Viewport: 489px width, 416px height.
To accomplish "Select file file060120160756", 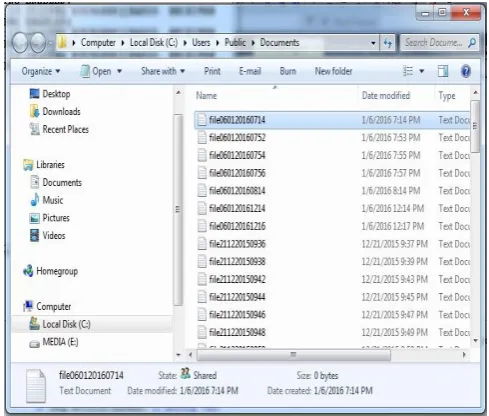I will (237, 173).
